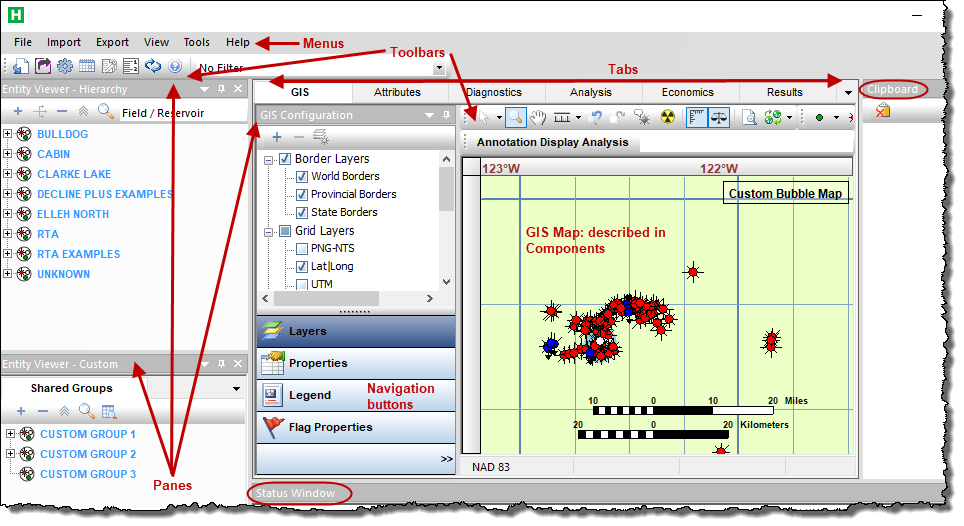Click collapse-all chevrons in Hierarchy toolbar
964x526 pixels.
pos(83,111)
